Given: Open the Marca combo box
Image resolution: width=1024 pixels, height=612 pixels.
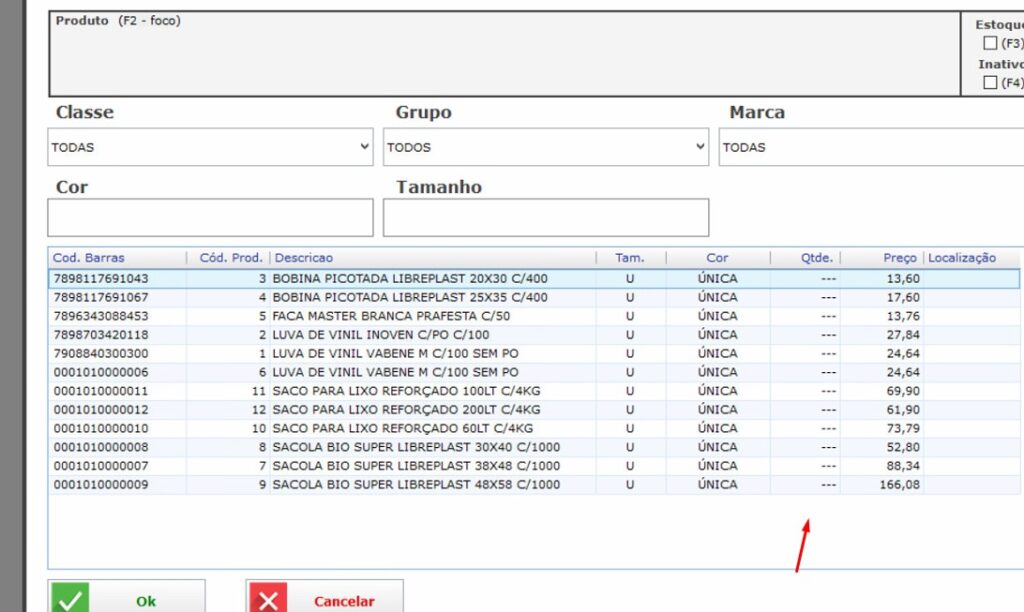Looking at the screenshot, I should [x=870, y=147].
